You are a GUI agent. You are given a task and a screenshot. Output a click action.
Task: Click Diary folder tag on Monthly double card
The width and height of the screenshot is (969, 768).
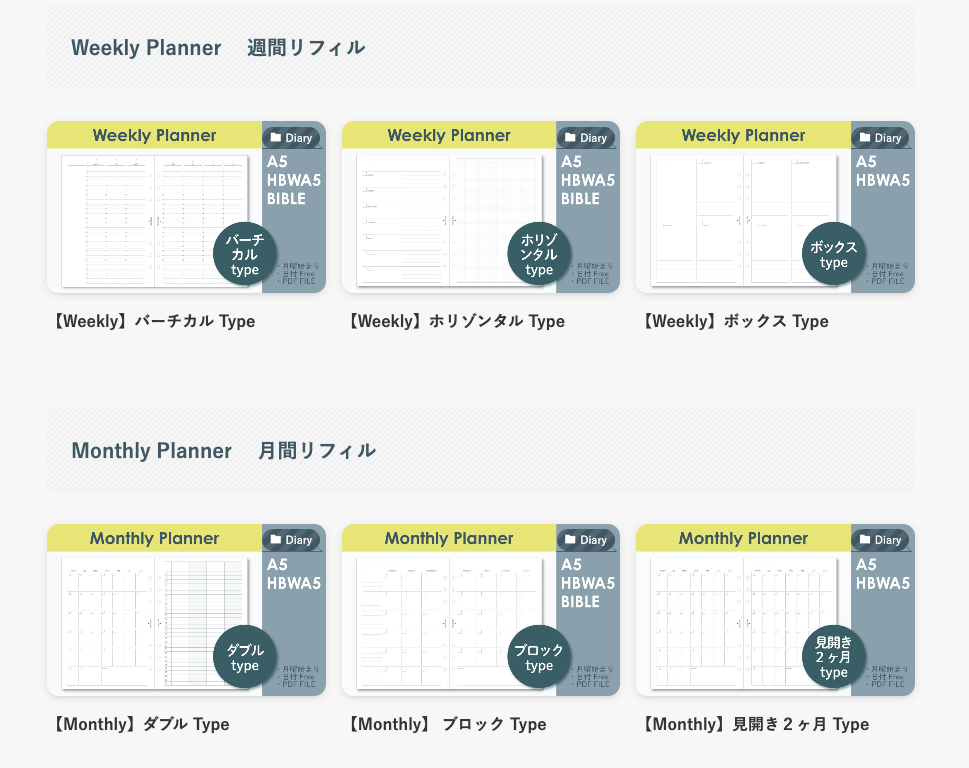click(291, 540)
